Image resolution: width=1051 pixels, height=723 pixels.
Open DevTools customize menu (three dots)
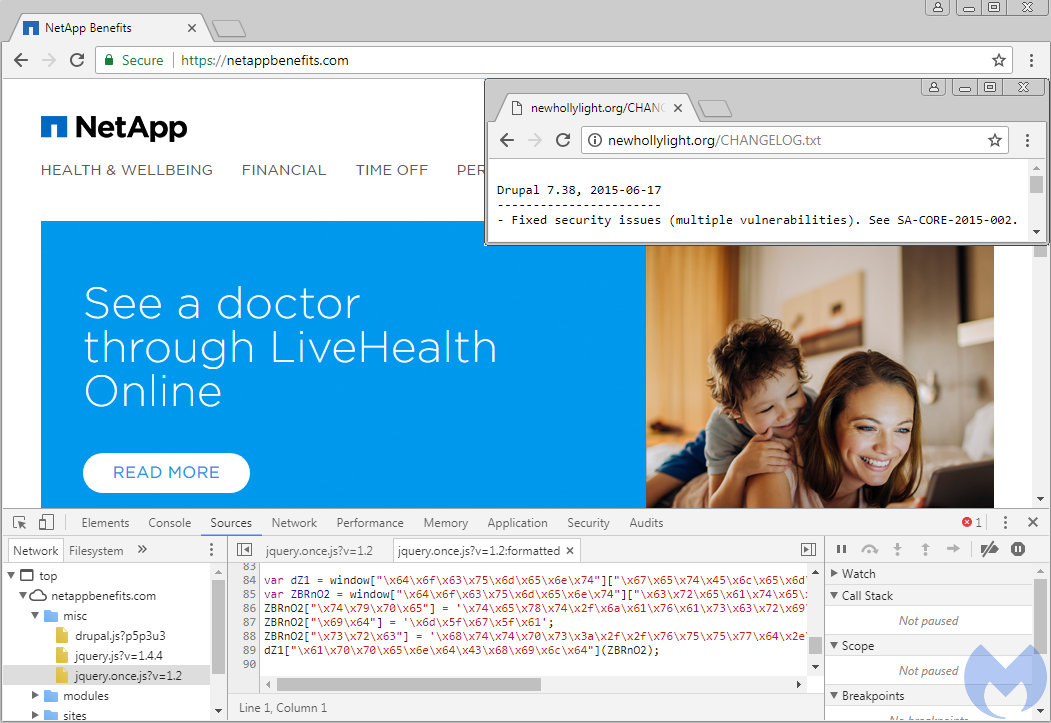coord(1006,522)
